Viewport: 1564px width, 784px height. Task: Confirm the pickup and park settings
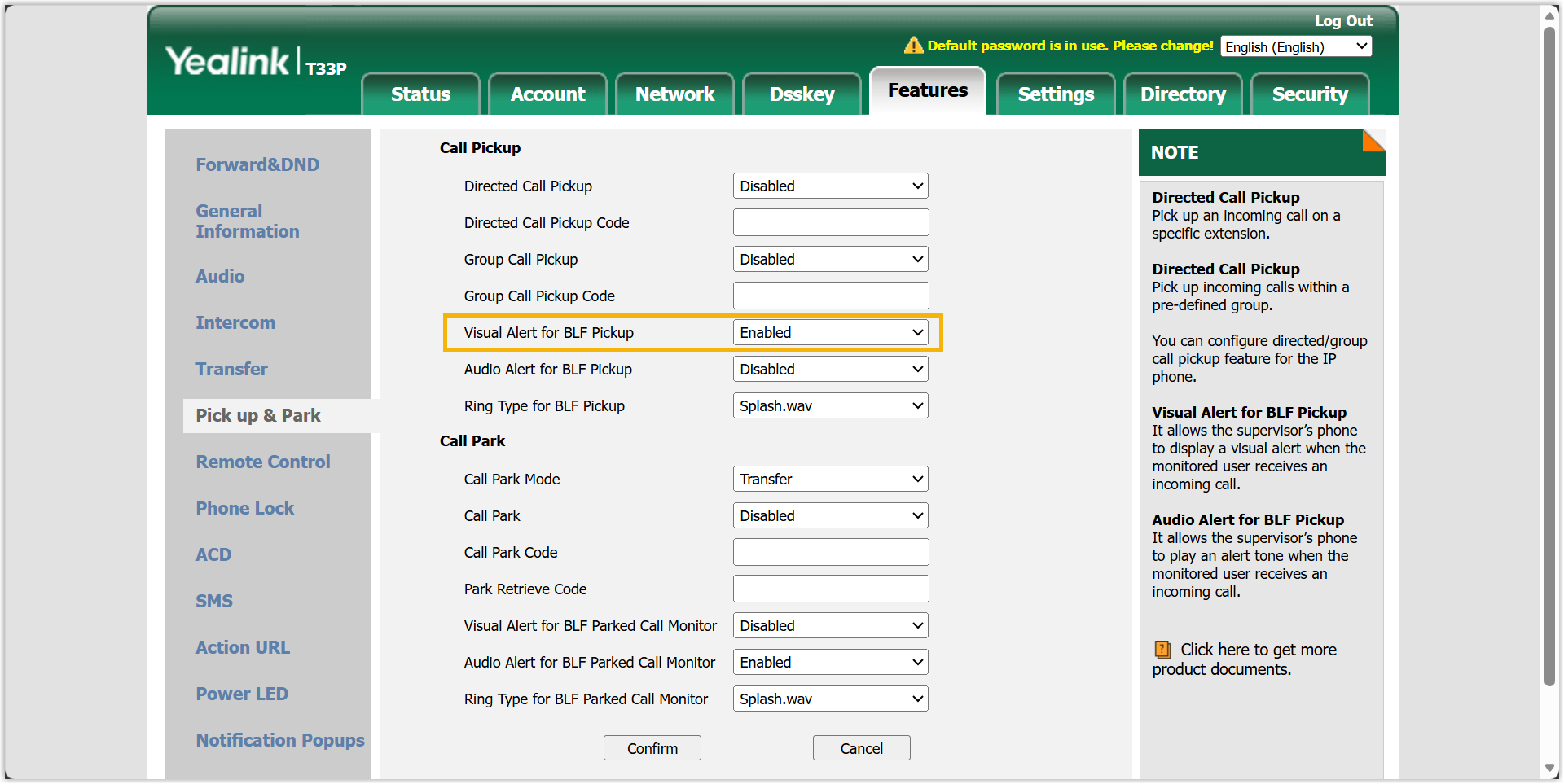pos(652,748)
